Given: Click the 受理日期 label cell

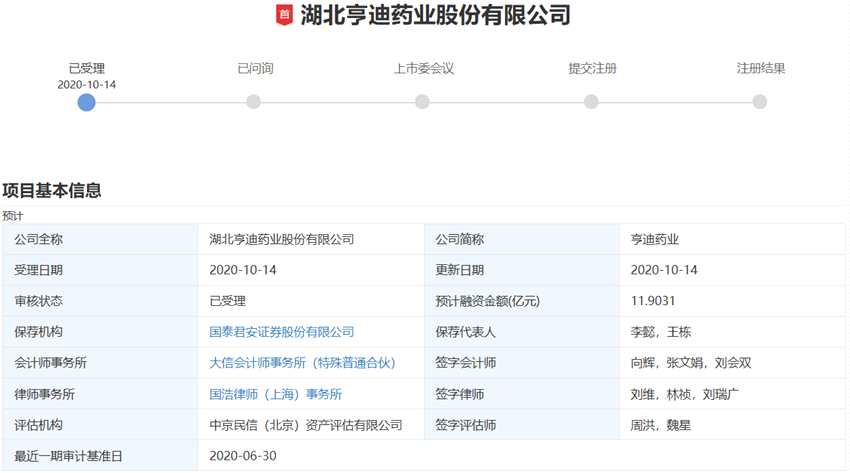Looking at the screenshot, I should (x=100, y=270).
